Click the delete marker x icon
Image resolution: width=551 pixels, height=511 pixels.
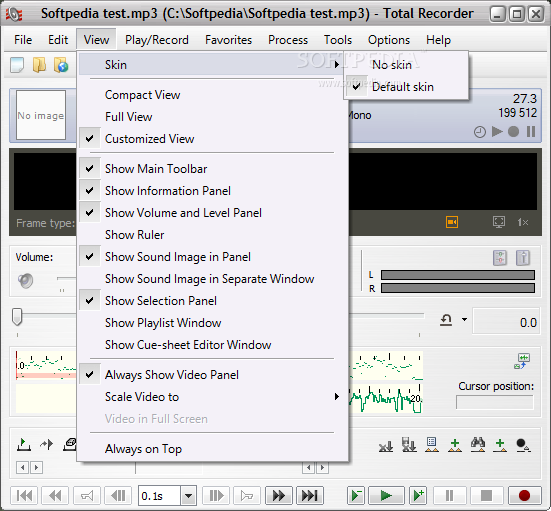point(386,446)
